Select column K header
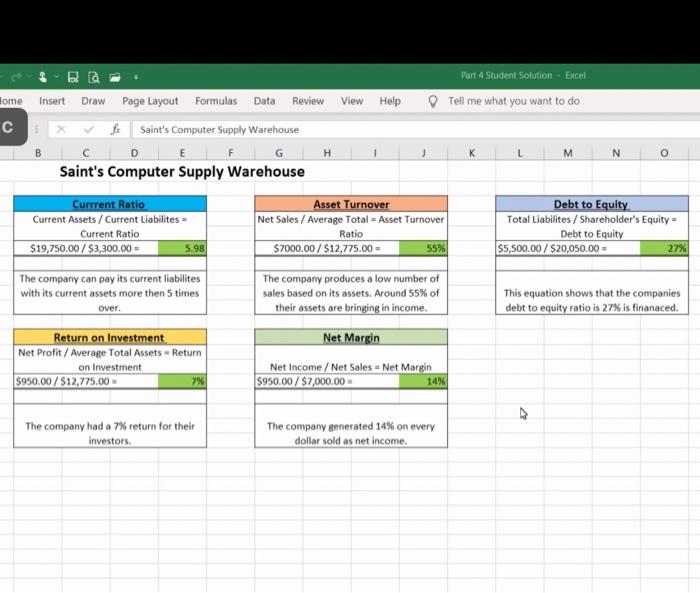 pyautogui.click(x=471, y=153)
